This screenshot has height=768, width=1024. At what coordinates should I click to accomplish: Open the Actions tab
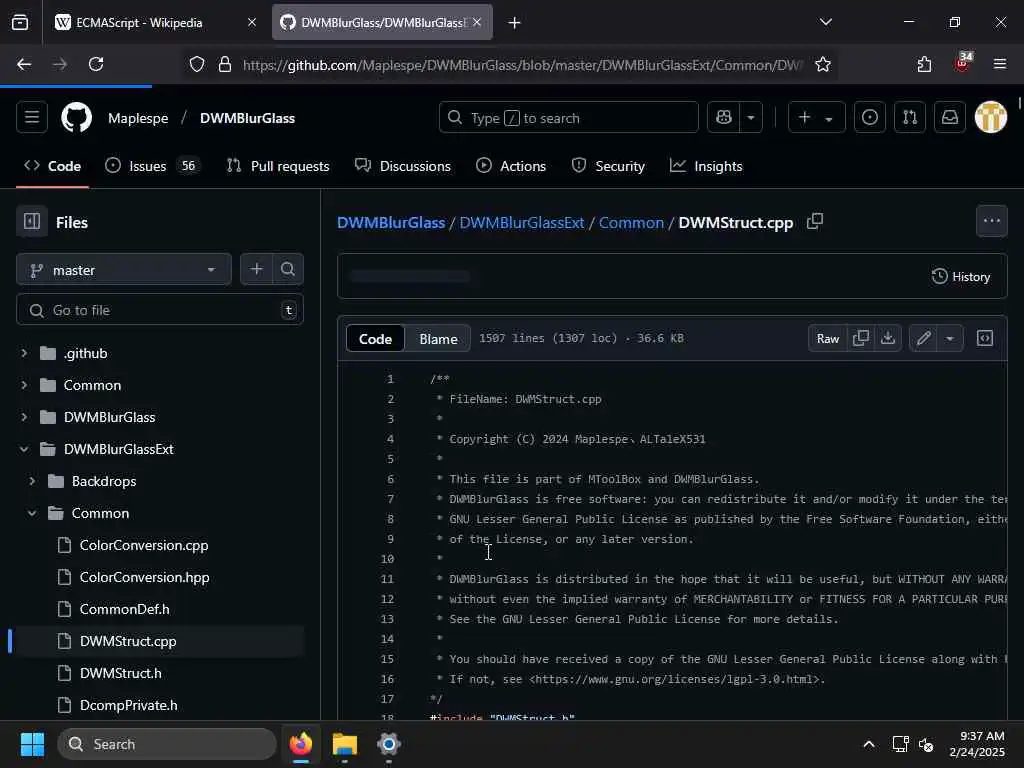point(511,166)
